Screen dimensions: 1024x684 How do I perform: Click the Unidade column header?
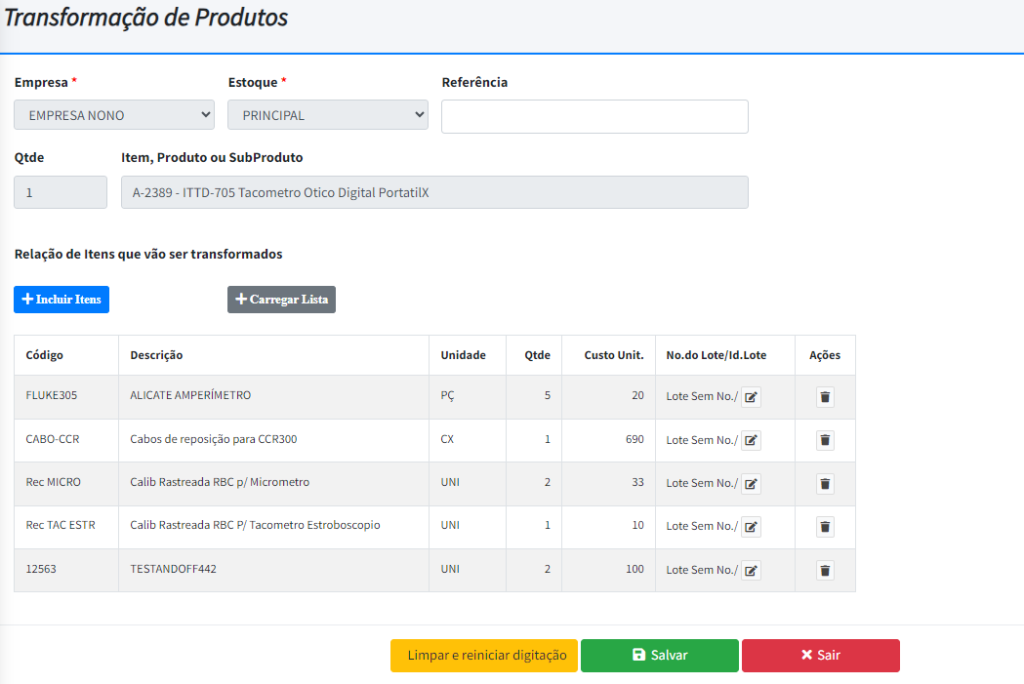pyautogui.click(x=463, y=355)
